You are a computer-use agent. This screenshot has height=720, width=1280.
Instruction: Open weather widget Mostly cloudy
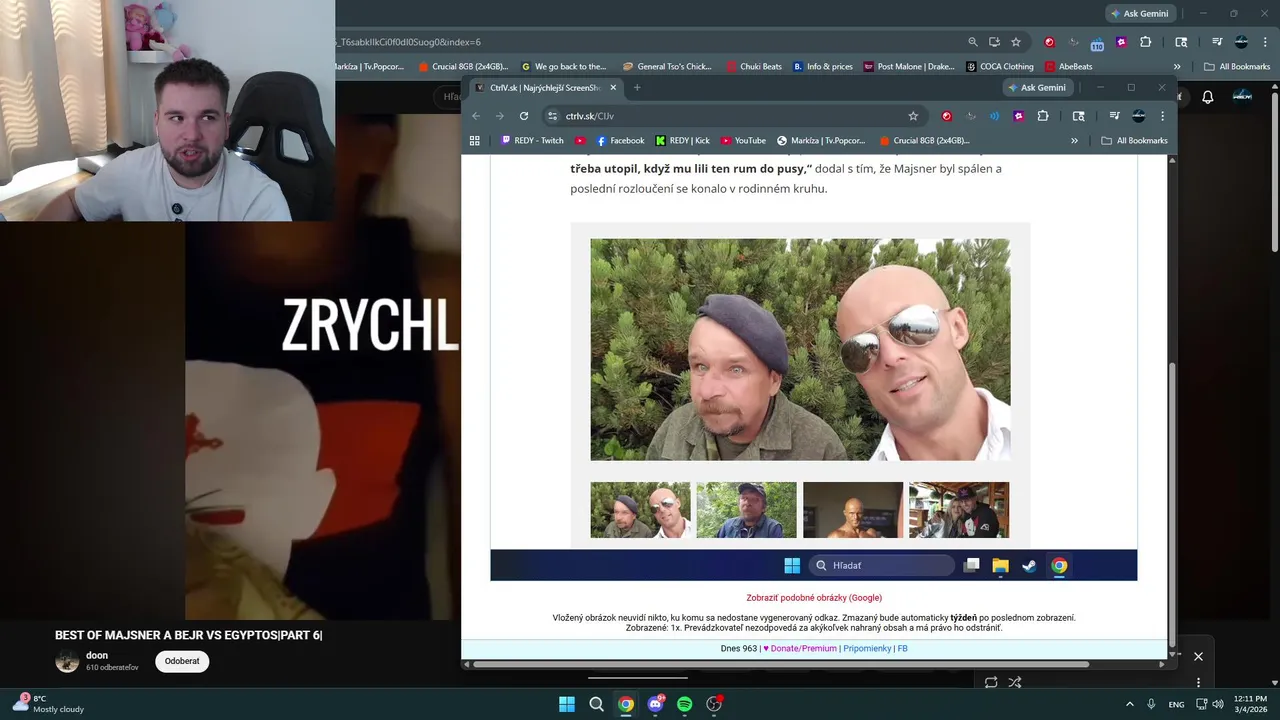pos(50,704)
